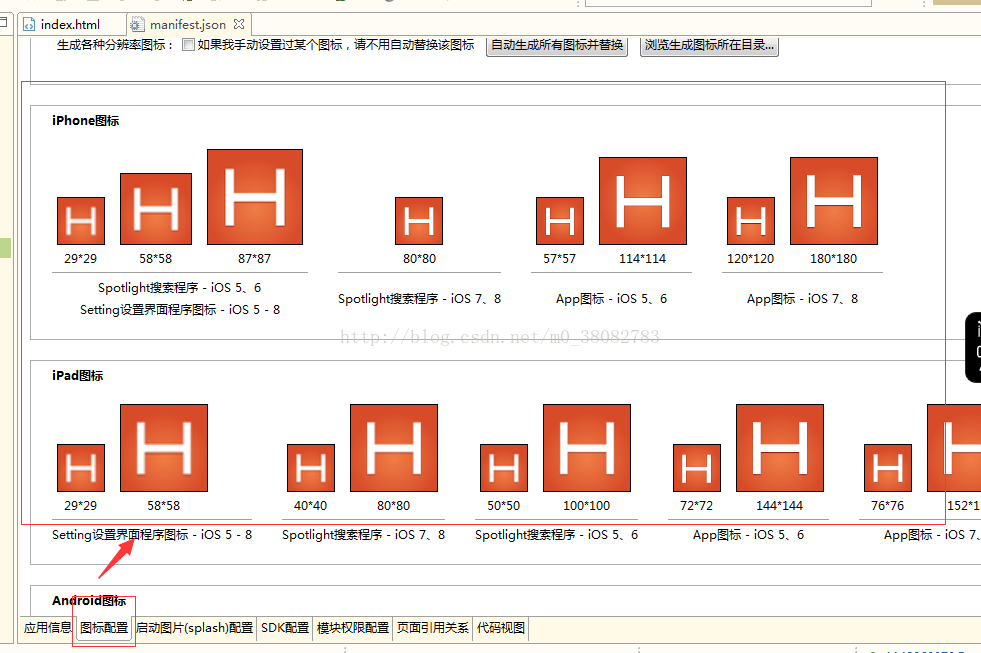Click the iPad 144*144 App icon

pos(780,448)
